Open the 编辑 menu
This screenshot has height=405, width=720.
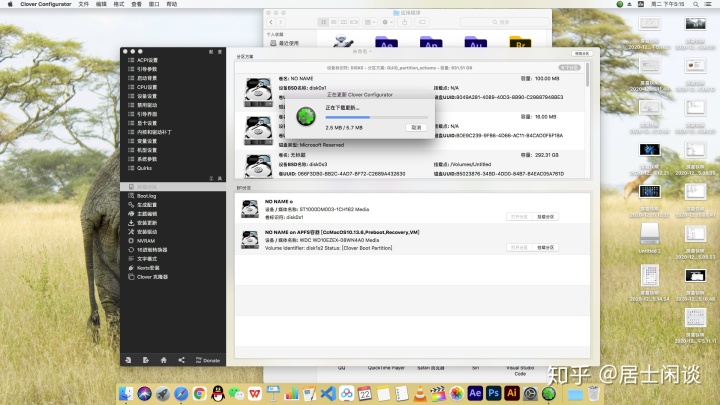tap(101, 4)
